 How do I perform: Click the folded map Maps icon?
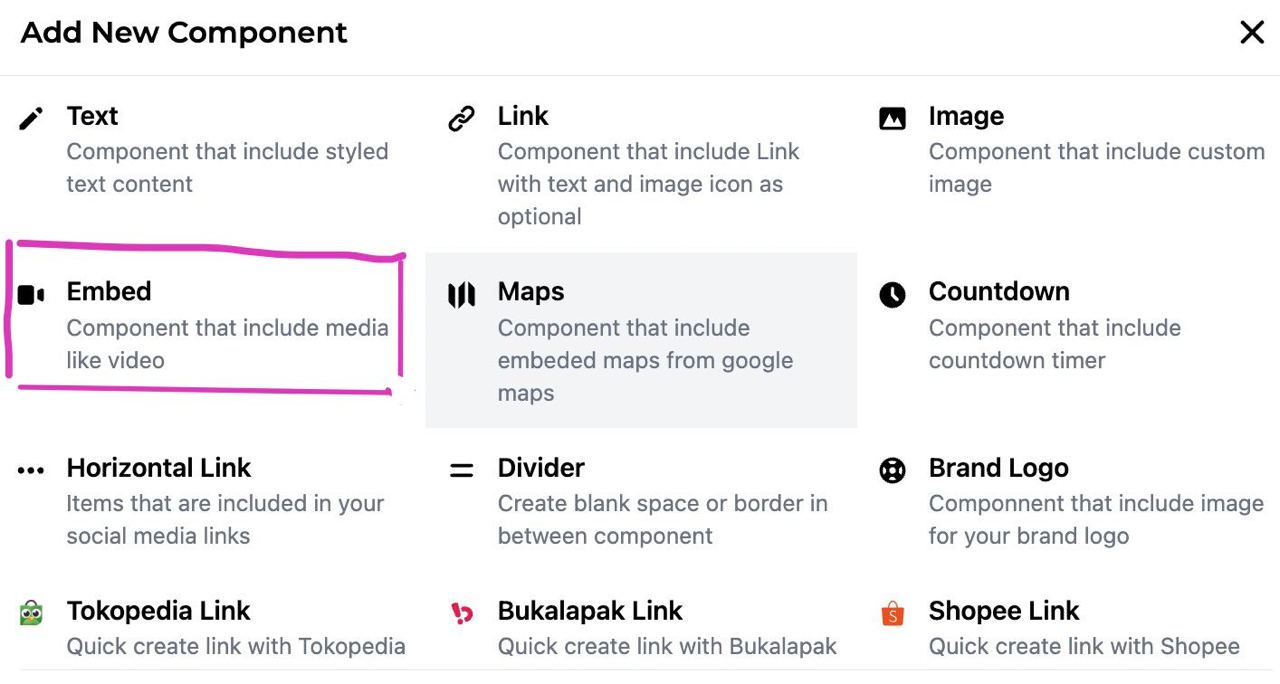pyautogui.click(x=461, y=295)
